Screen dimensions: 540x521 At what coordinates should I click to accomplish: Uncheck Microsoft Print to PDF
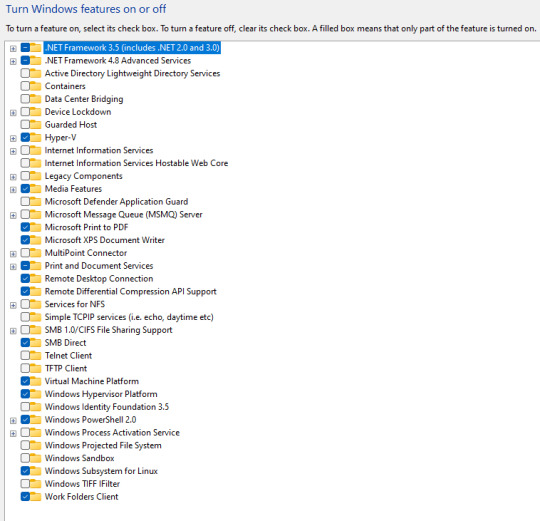point(25,227)
